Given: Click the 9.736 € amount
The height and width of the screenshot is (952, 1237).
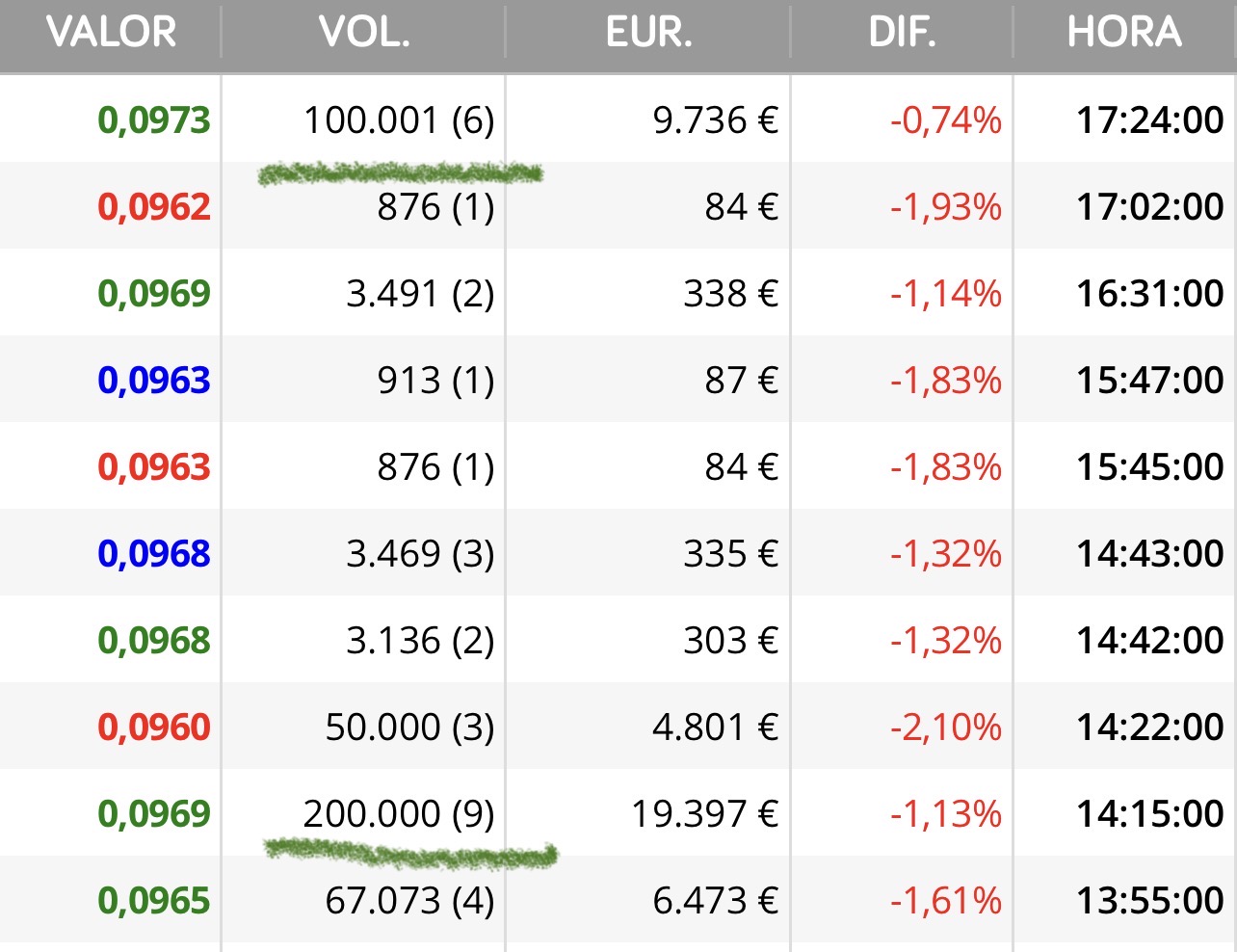Looking at the screenshot, I should point(715,120).
